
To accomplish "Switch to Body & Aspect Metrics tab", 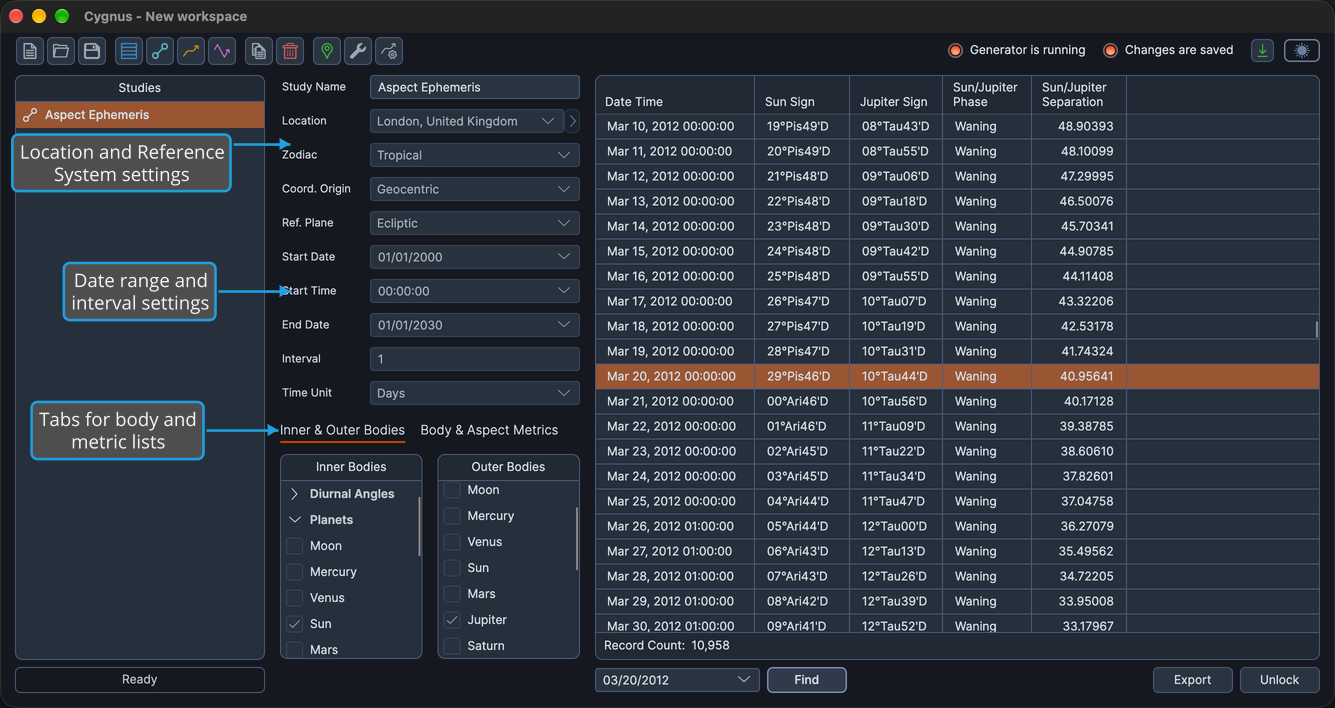I will (489, 430).
